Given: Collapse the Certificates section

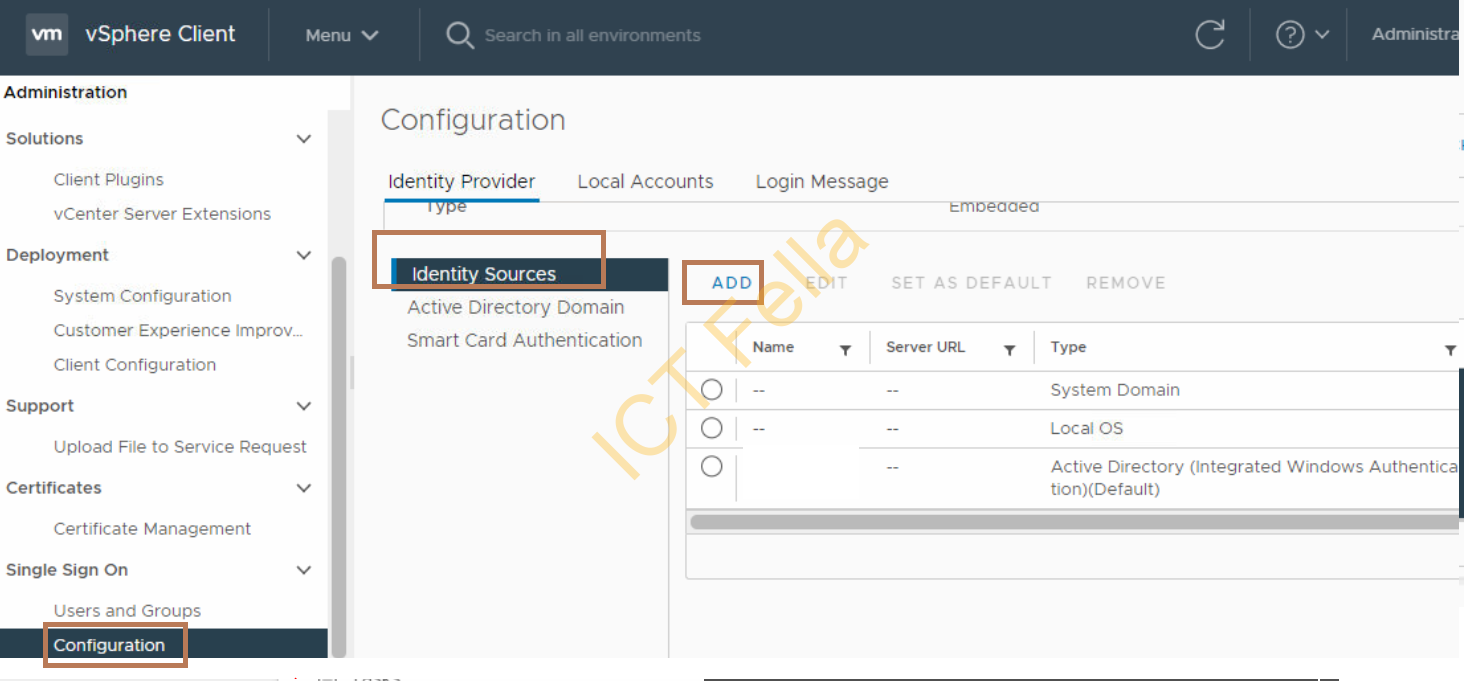Looking at the screenshot, I should coord(304,488).
